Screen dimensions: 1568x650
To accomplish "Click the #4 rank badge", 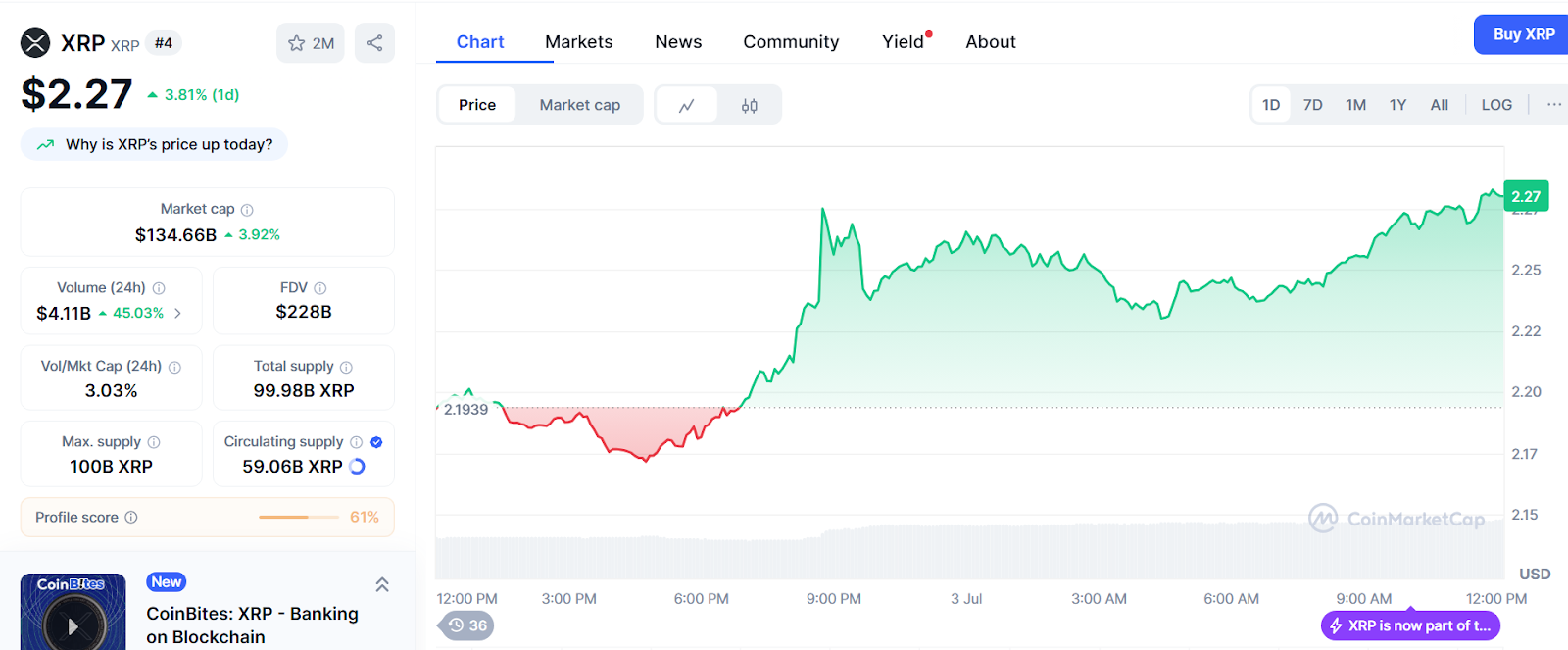I will 164,43.
